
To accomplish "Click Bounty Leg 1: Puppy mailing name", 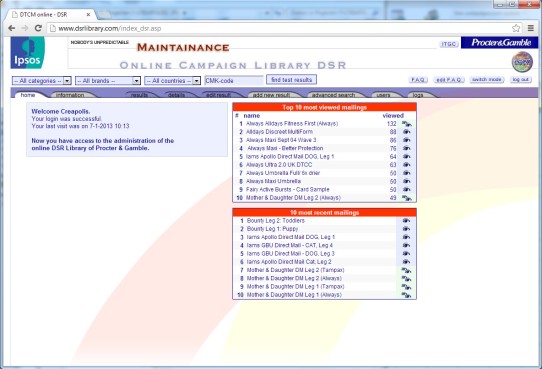I will click(272, 229).
